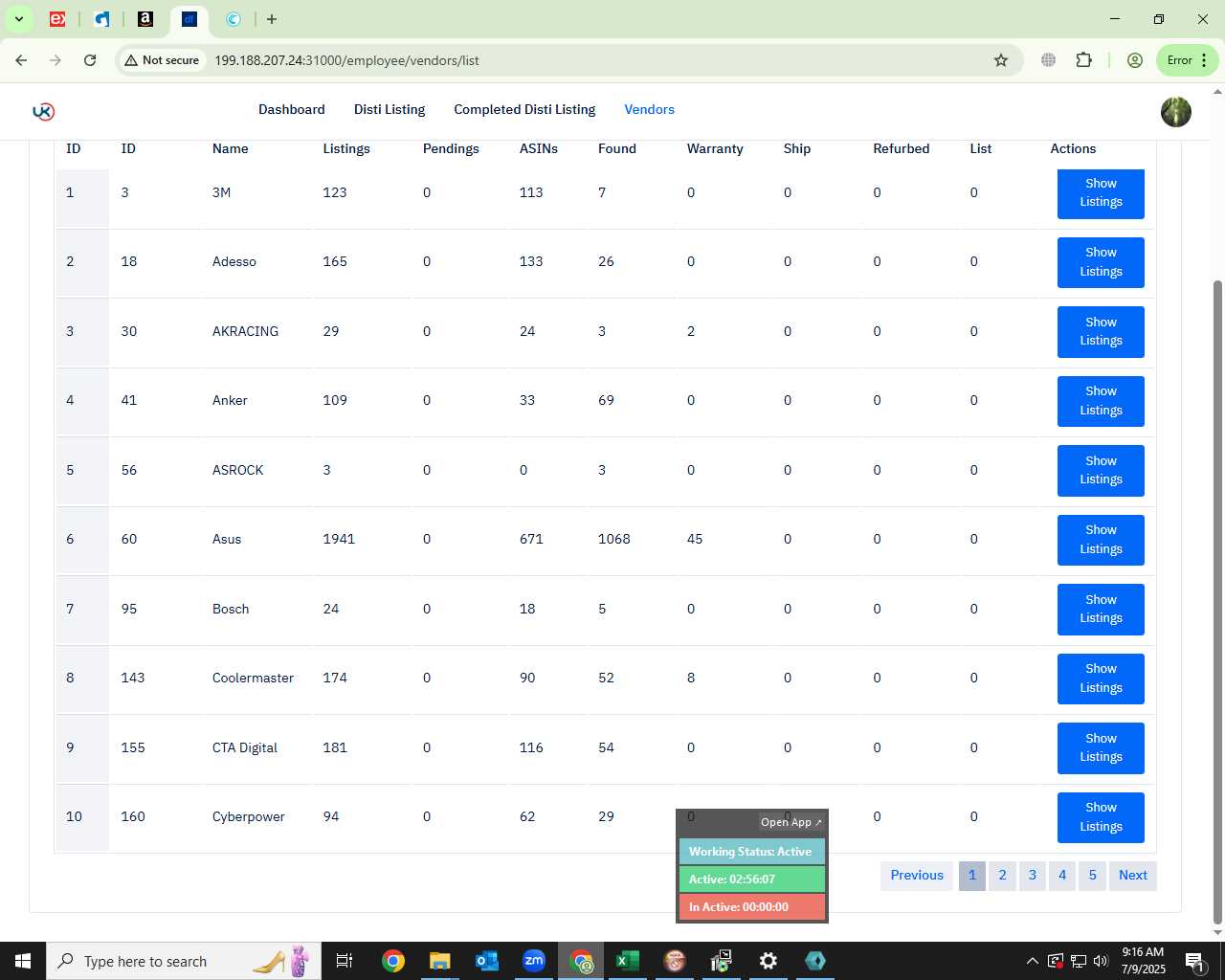Open a new browser tab
Screen dimensions: 1225x980
tap(272, 19)
